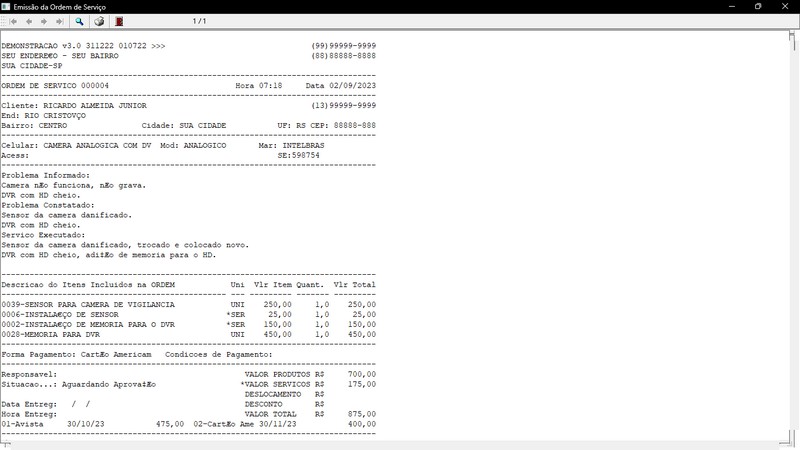800x450 pixels.
Task: Restore down the preview window
Action: click(x=757, y=6)
